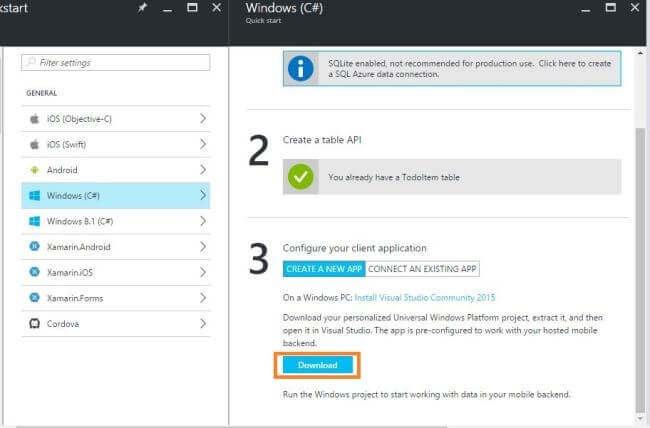Expand the Android row chevron
The width and height of the screenshot is (650, 428).
pos(203,170)
